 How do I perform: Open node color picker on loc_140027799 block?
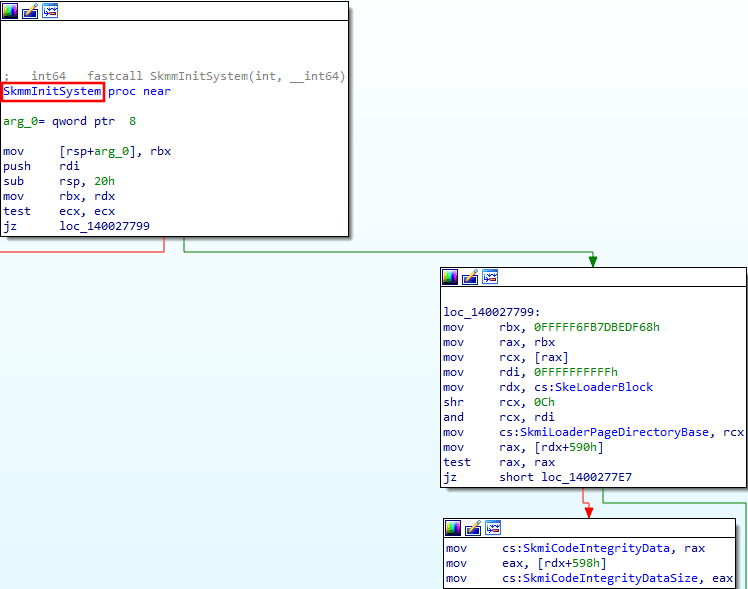[x=451, y=277]
